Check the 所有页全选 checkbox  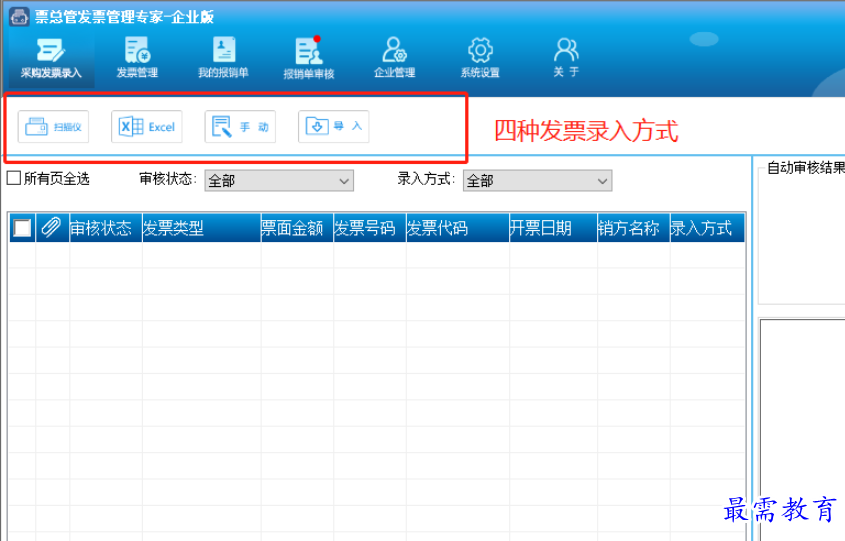(x=14, y=178)
